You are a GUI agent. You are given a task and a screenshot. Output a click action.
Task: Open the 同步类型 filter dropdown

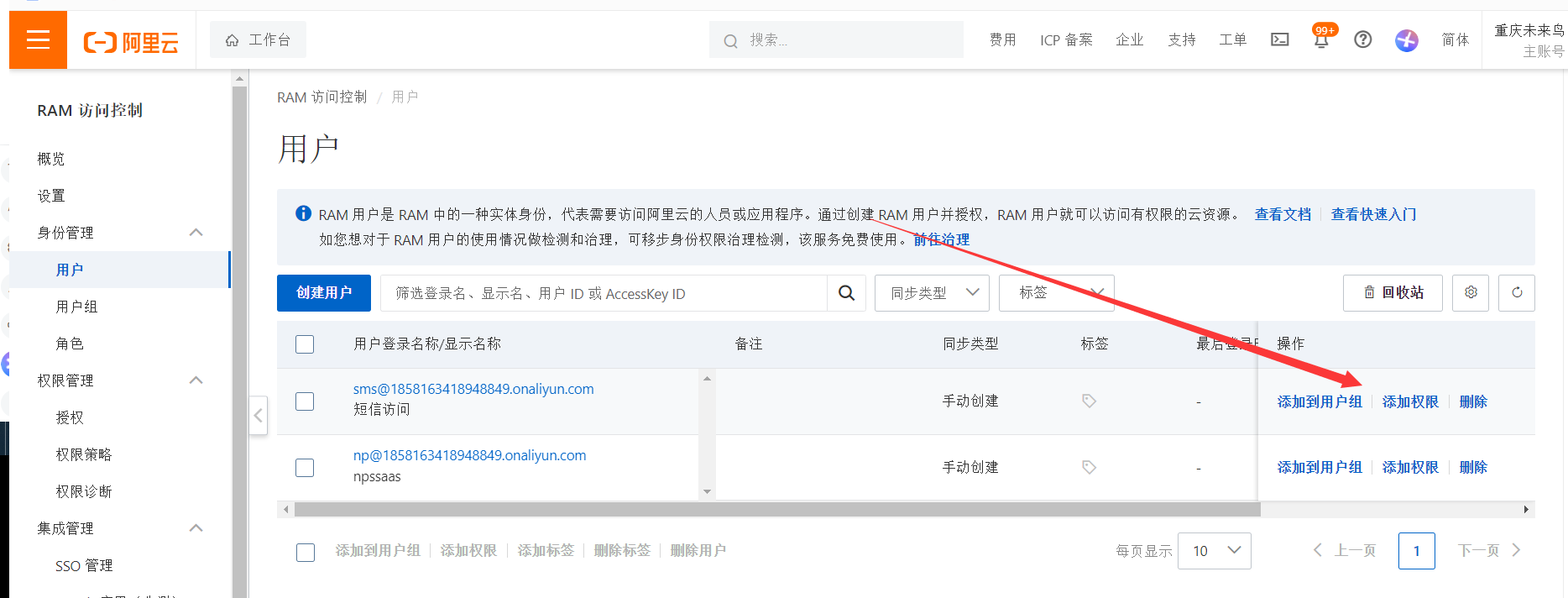(x=932, y=293)
